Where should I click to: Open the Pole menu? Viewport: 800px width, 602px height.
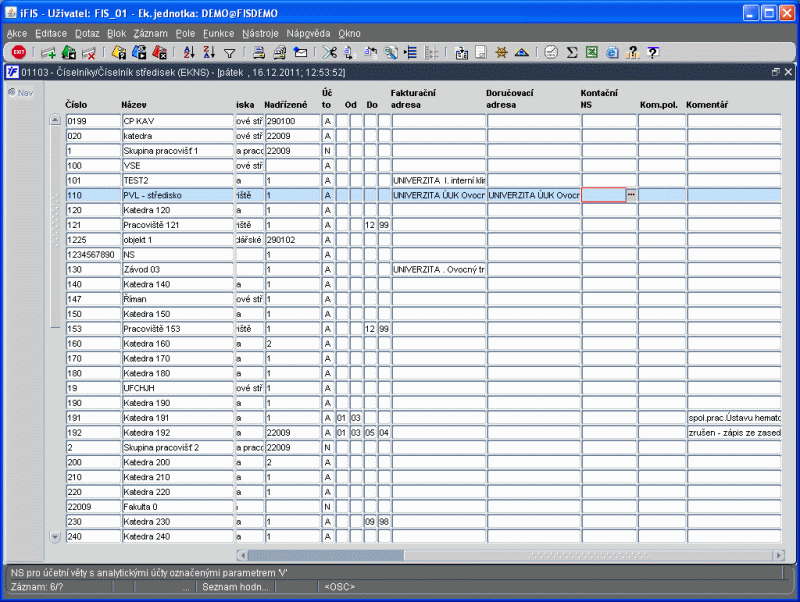click(x=185, y=33)
